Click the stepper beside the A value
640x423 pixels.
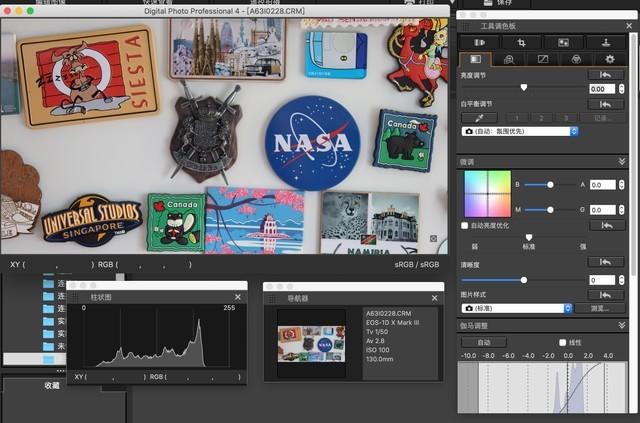click(621, 185)
